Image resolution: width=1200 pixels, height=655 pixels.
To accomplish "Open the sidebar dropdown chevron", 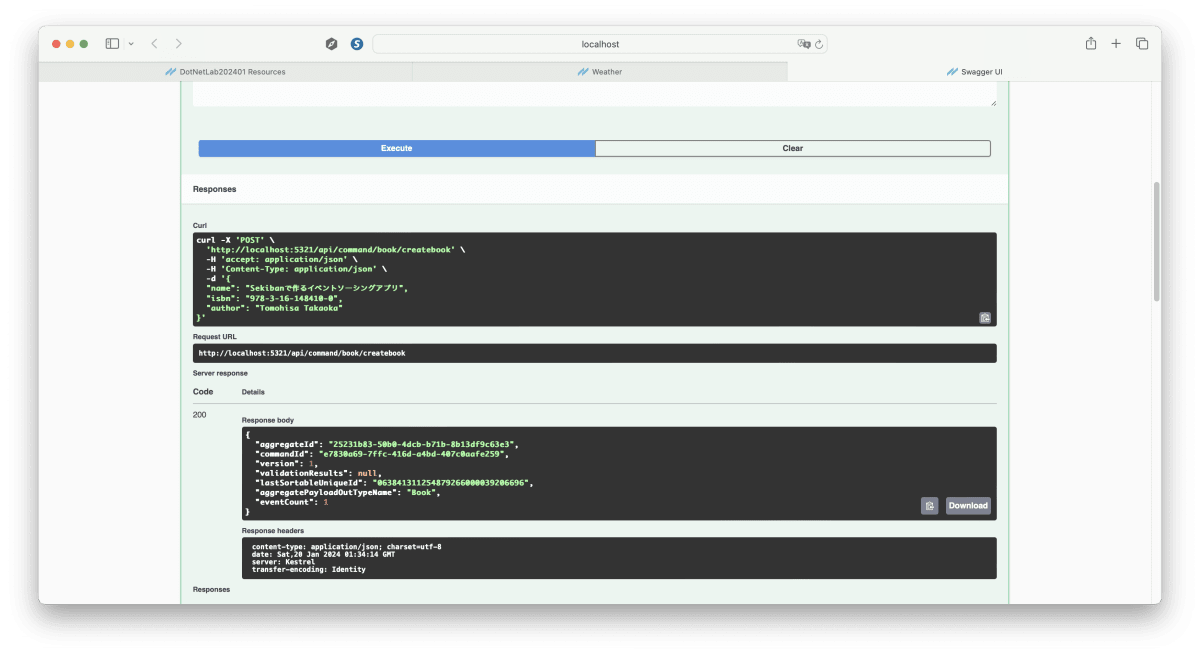I will [x=131, y=44].
